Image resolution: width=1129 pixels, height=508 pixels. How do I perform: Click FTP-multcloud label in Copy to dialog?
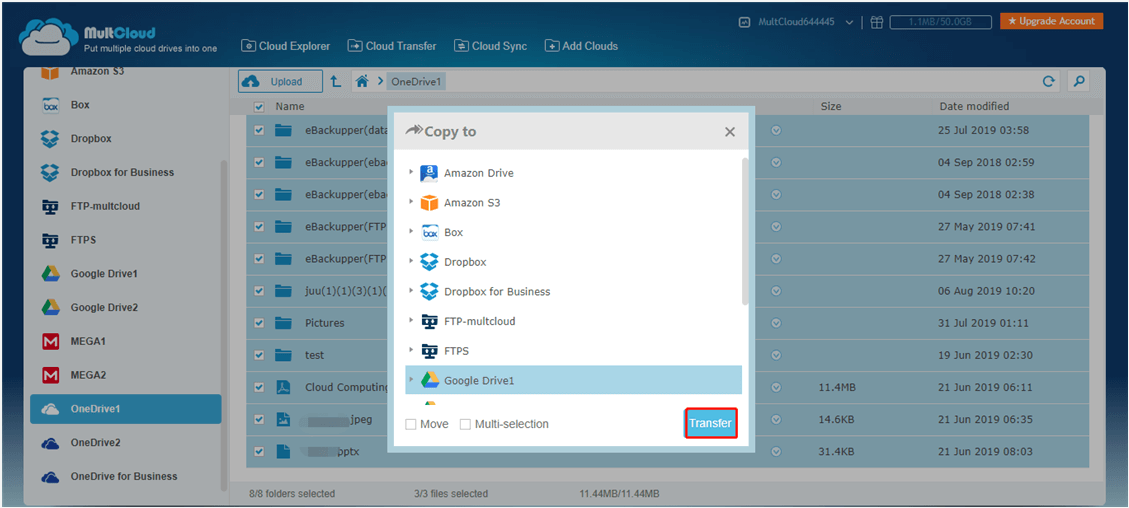pos(480,322)
